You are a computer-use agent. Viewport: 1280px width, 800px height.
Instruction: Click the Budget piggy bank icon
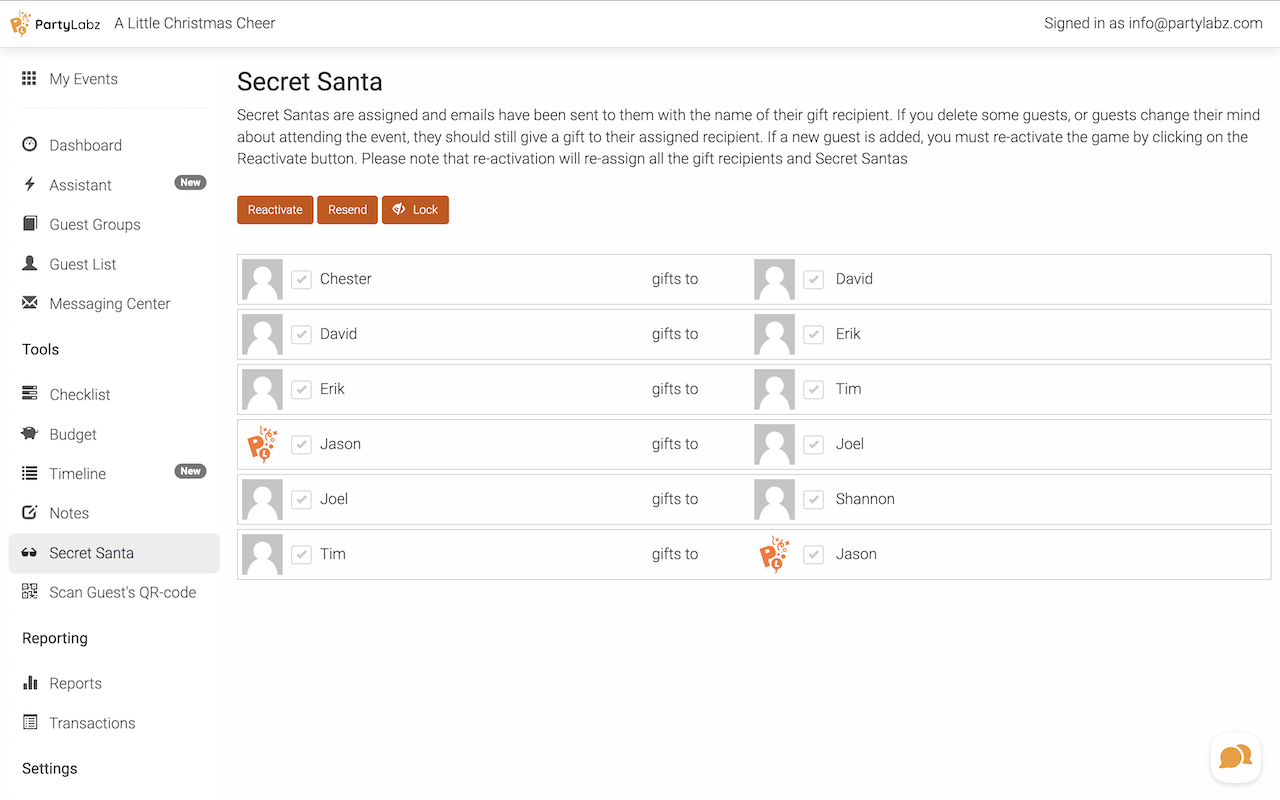click(x=30, y=434)
